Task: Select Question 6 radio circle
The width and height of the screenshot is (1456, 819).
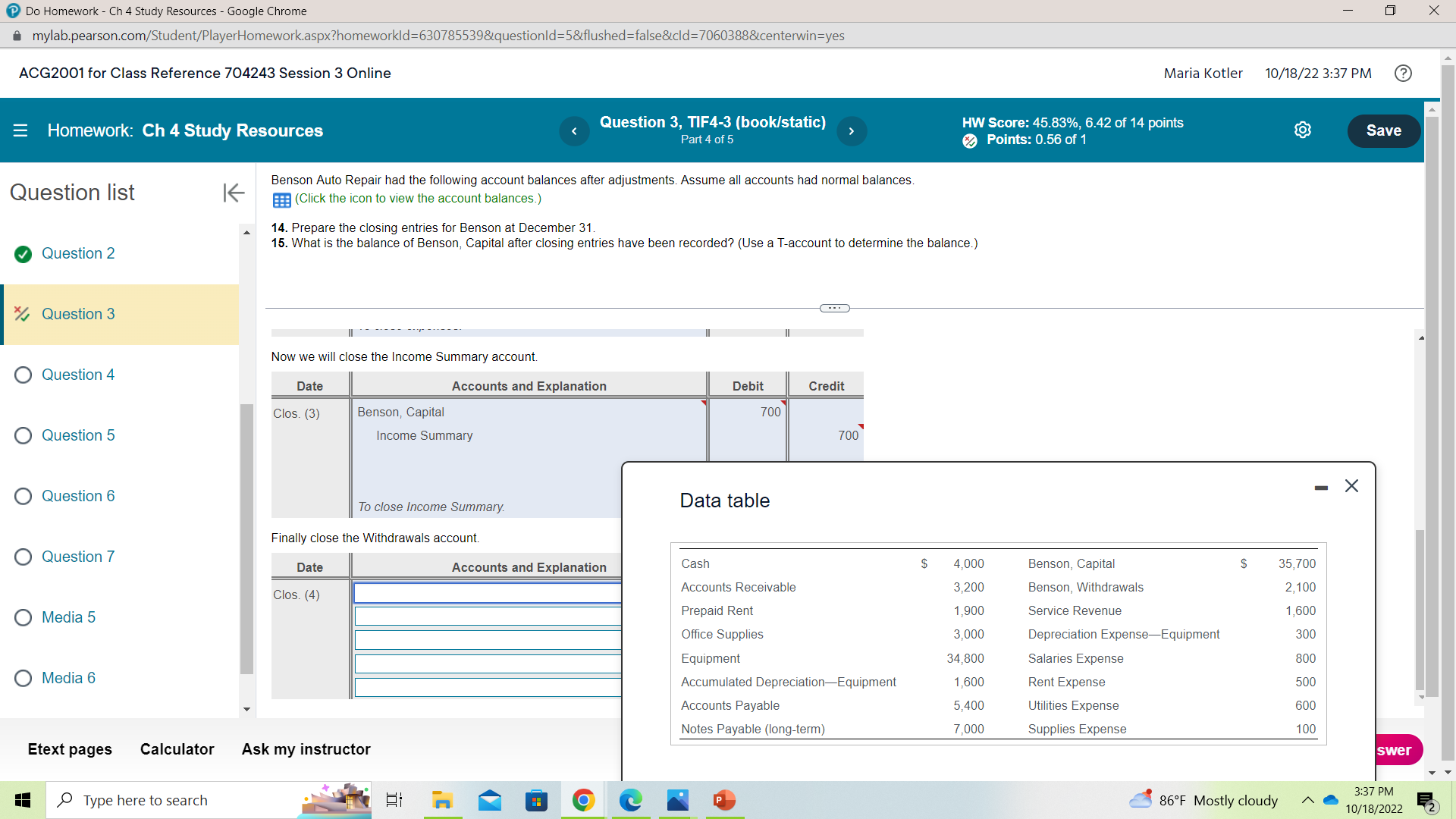Action: [x=24, y=497]
